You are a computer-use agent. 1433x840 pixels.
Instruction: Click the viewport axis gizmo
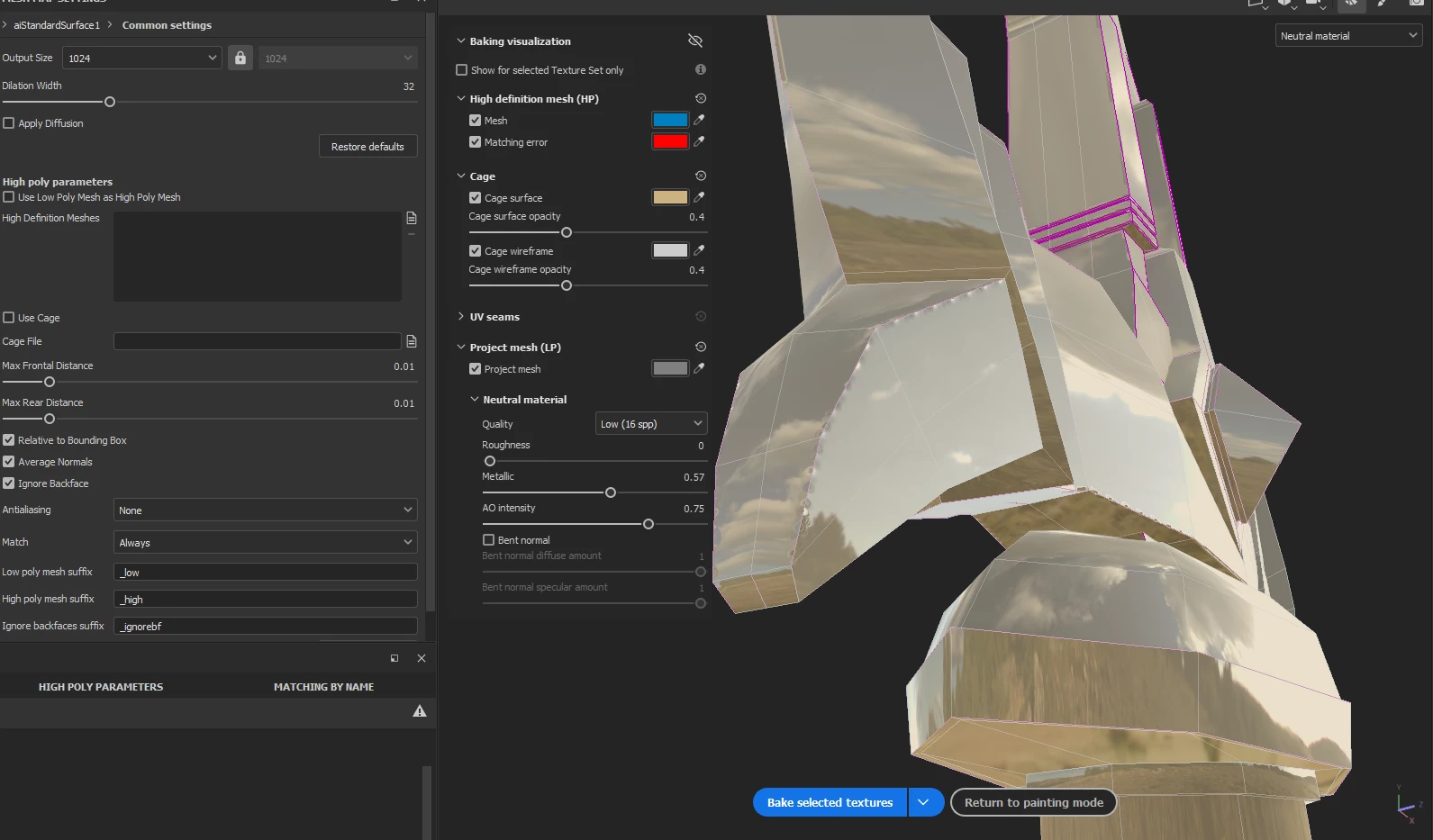[x=1409, y=804]
